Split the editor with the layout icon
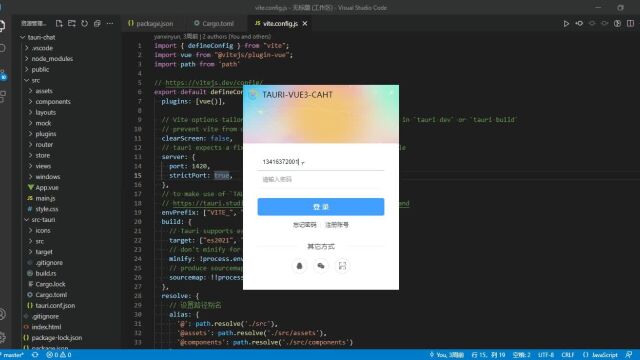640x360 pixels. [631, 24]
